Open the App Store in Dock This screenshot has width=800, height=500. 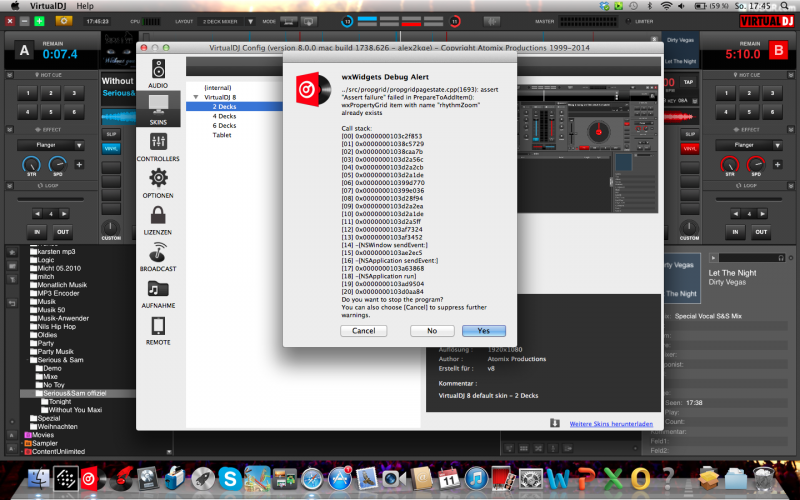point(339,480)
